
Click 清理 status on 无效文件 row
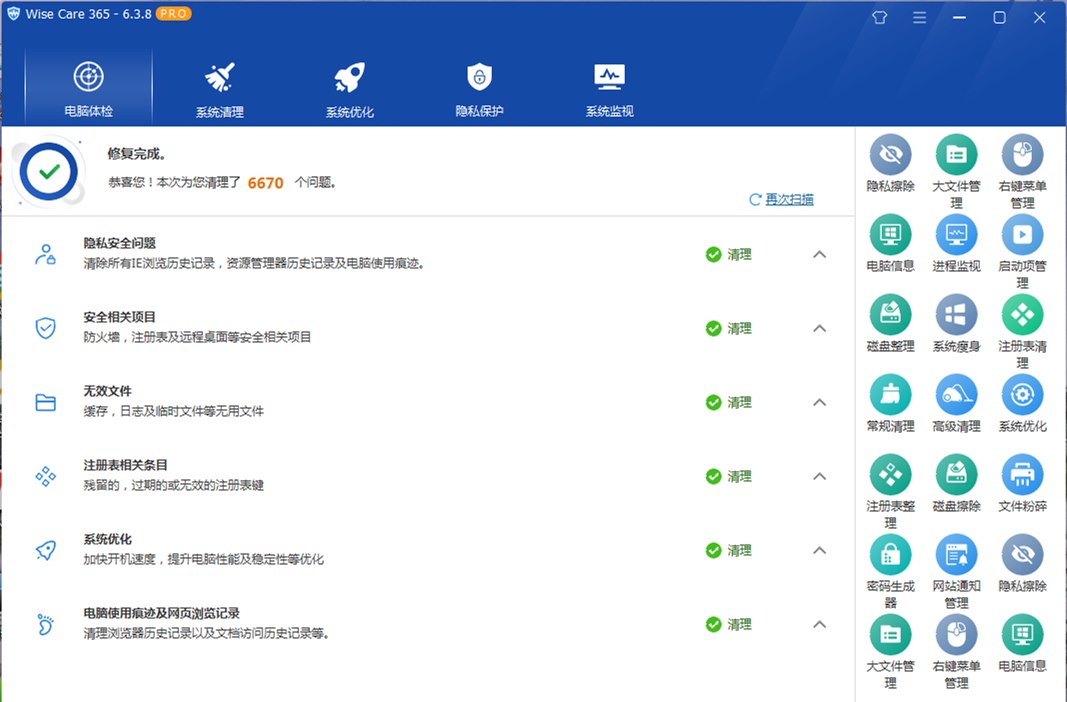[x=729, y=403]
